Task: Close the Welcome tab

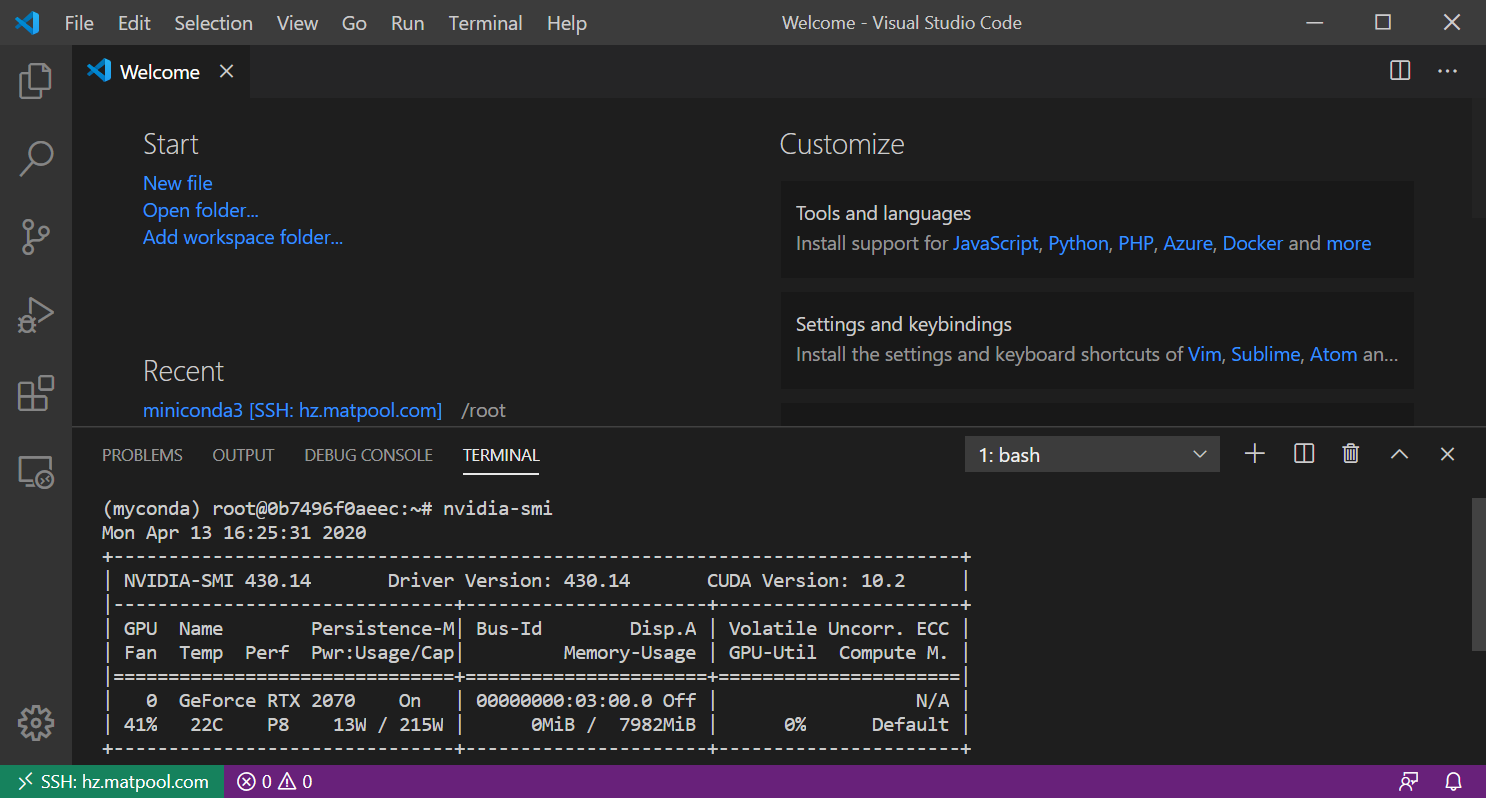Action: point(227,72)
